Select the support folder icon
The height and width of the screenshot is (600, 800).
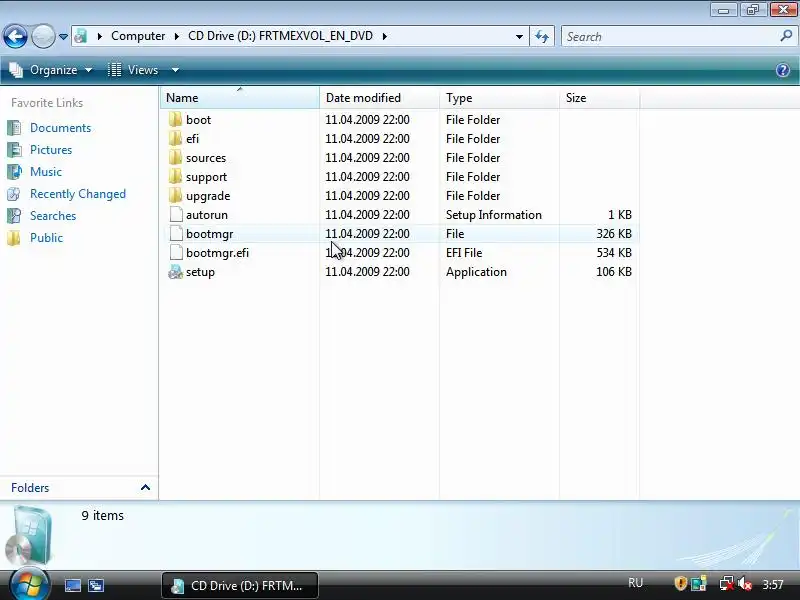click(175, 177)
